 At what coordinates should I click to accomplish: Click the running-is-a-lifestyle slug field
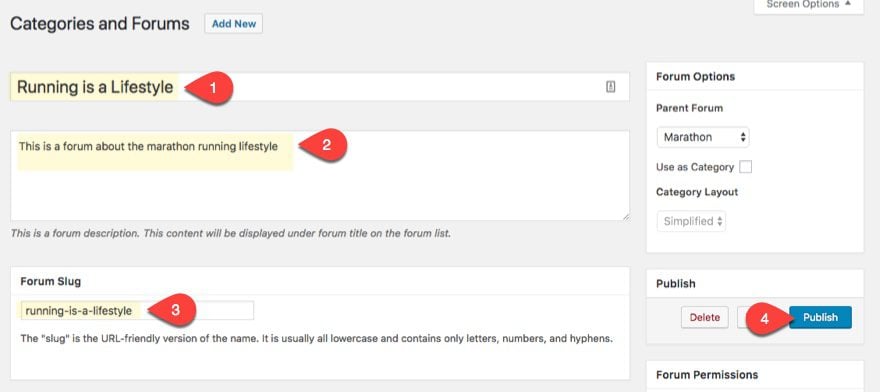[138, 310]
